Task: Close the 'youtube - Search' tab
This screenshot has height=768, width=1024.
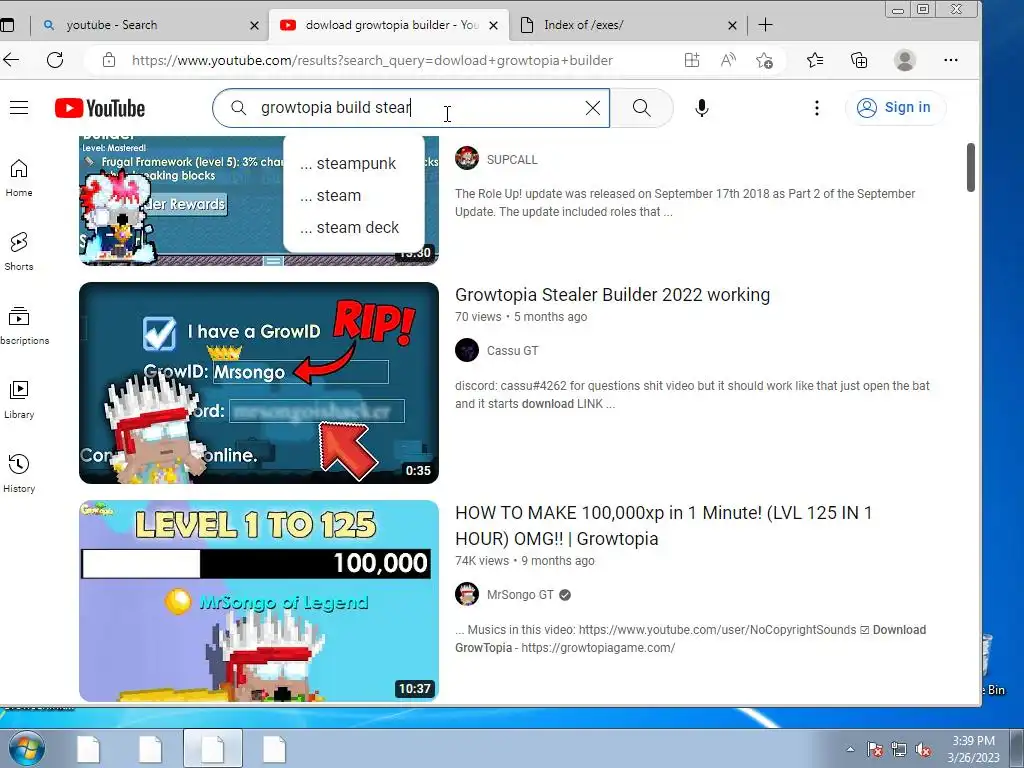Action: [255, 25]
